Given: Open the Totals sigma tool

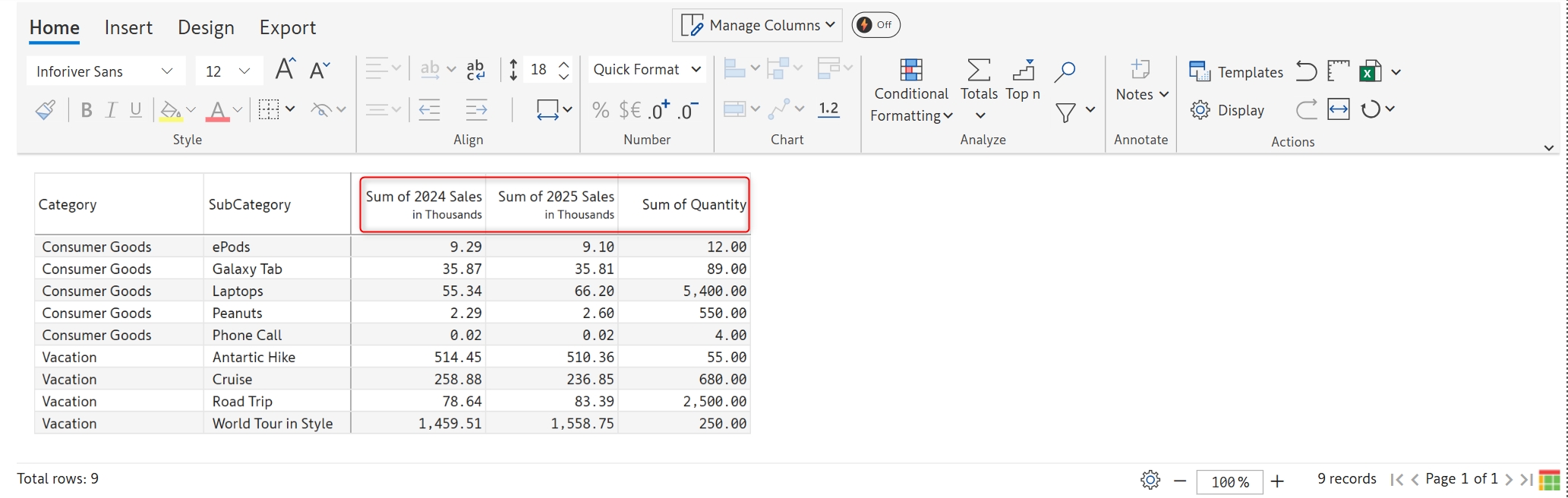Looking at the screenshot, I should [978, 71].
